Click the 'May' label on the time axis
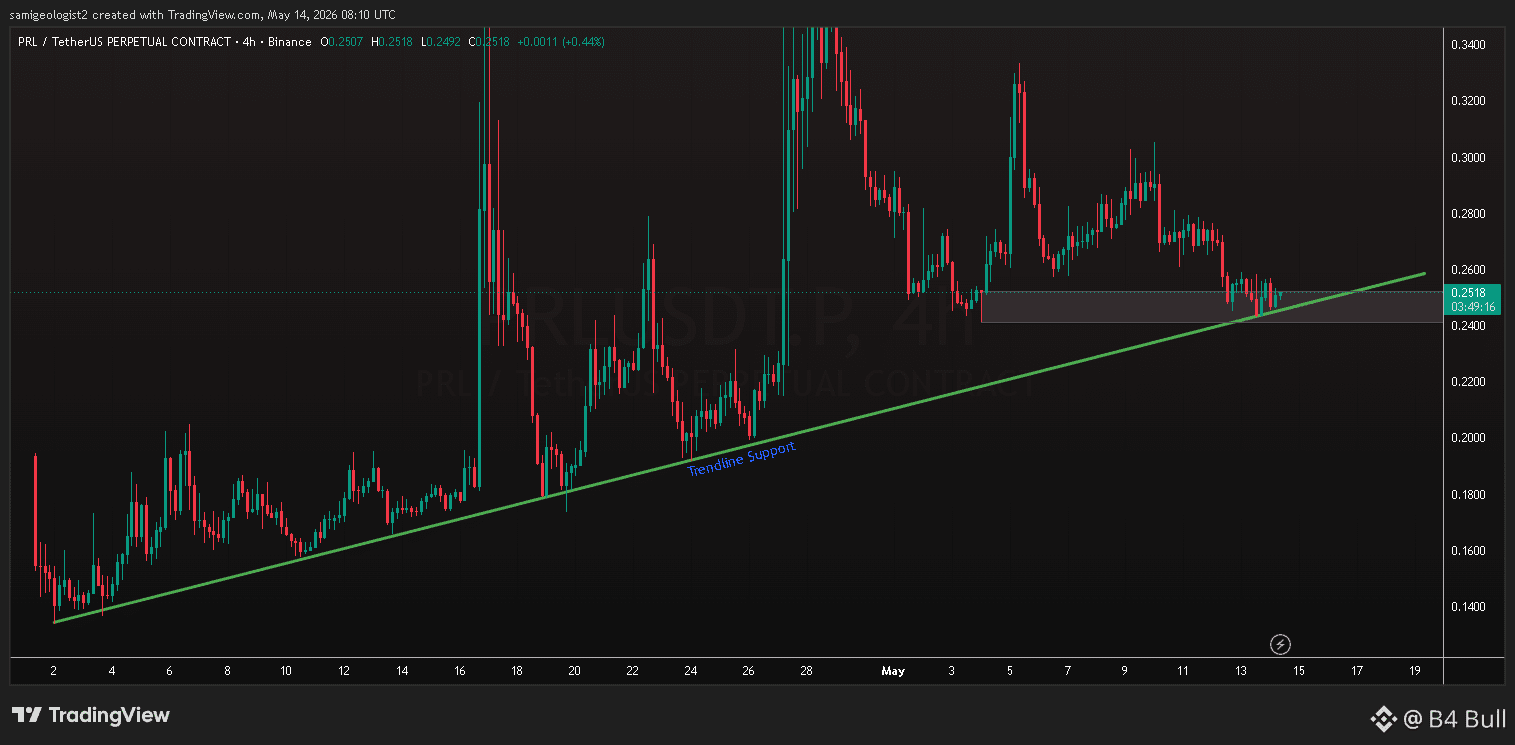The image size is (1515, 745). tap(893, 671)
